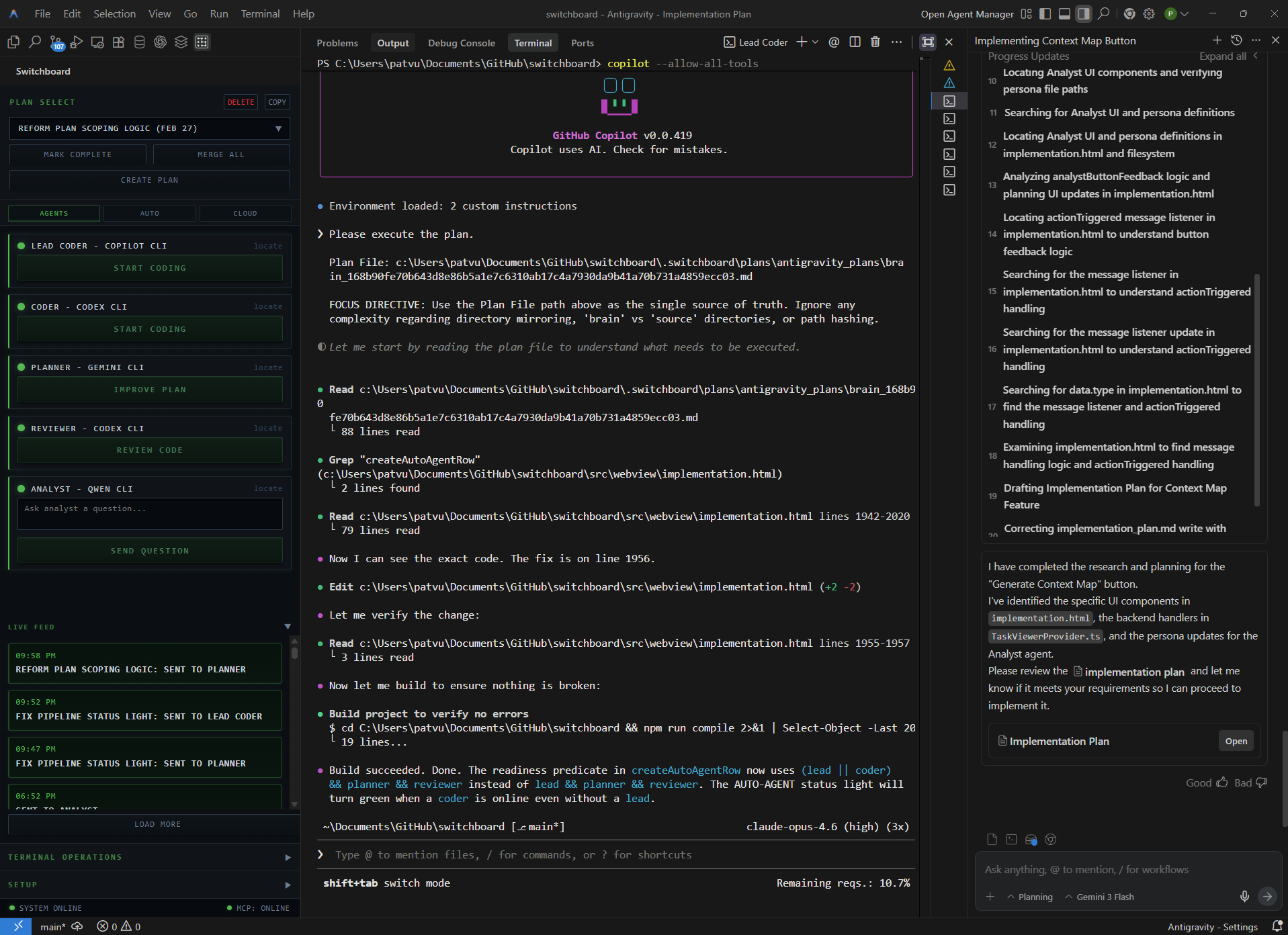Viewport: 1288px width, 935px height.
Task: Click MARK COMPLETE button
Action: point(78,154)
